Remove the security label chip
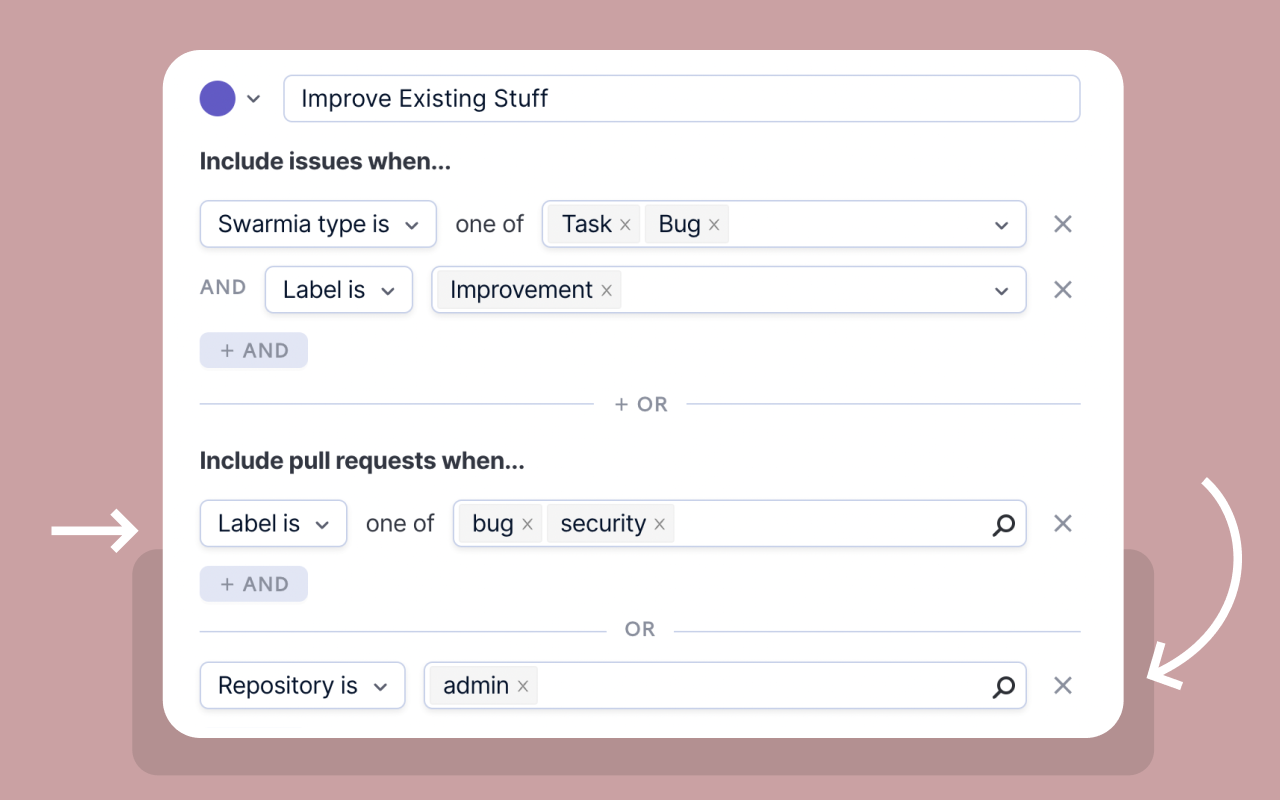Image resolution: width=1280 pixels, height=800 pixels. click(659, 524)
